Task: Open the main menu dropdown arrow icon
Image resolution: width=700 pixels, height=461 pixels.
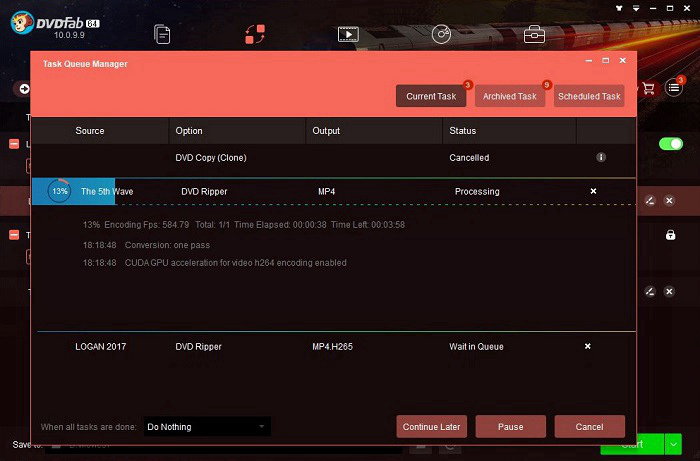Action: [636, 8]
